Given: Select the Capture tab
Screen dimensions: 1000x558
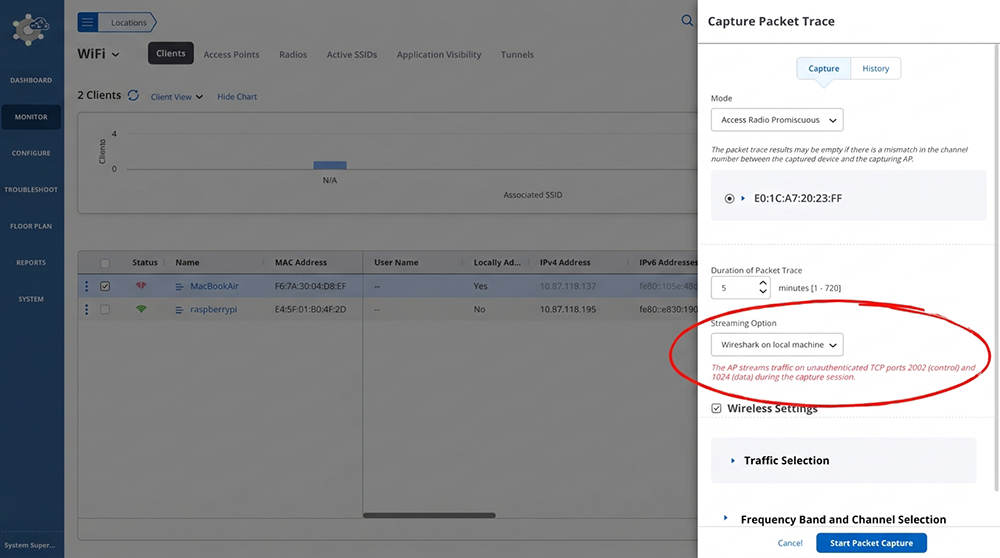Looking at the screenshot, I should 823,68.
